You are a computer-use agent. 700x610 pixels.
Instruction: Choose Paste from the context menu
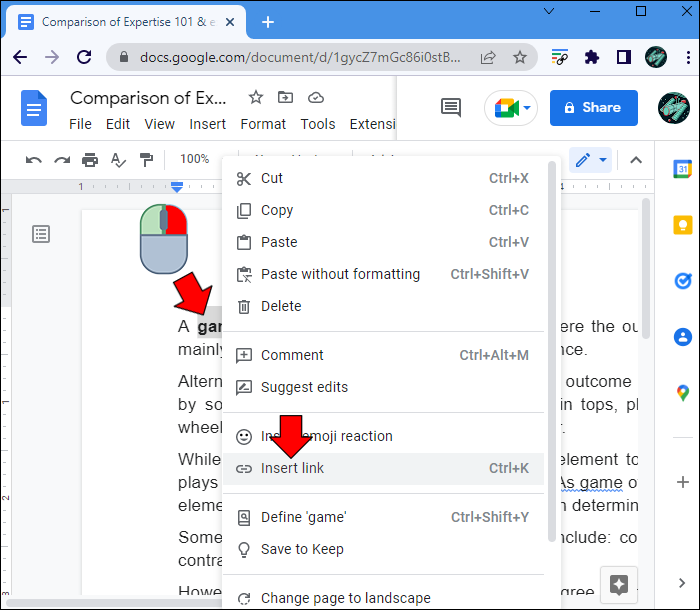pyautogui.click(x=383, y=242)
